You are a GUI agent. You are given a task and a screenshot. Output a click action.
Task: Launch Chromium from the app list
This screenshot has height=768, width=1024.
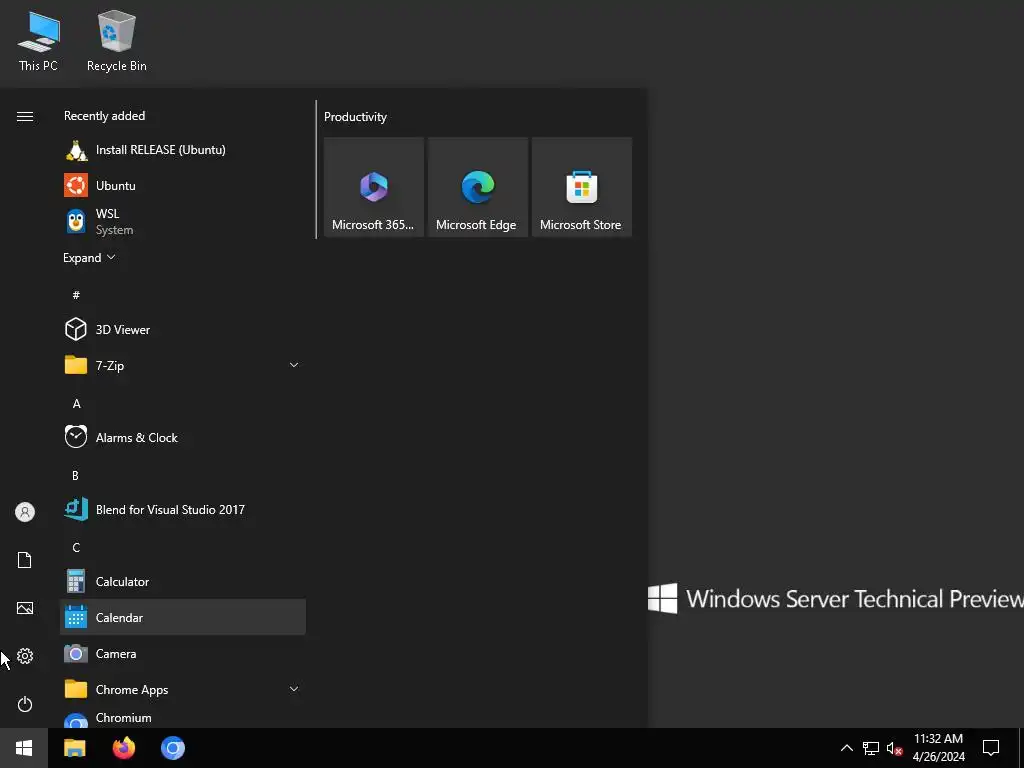[183, 718]
